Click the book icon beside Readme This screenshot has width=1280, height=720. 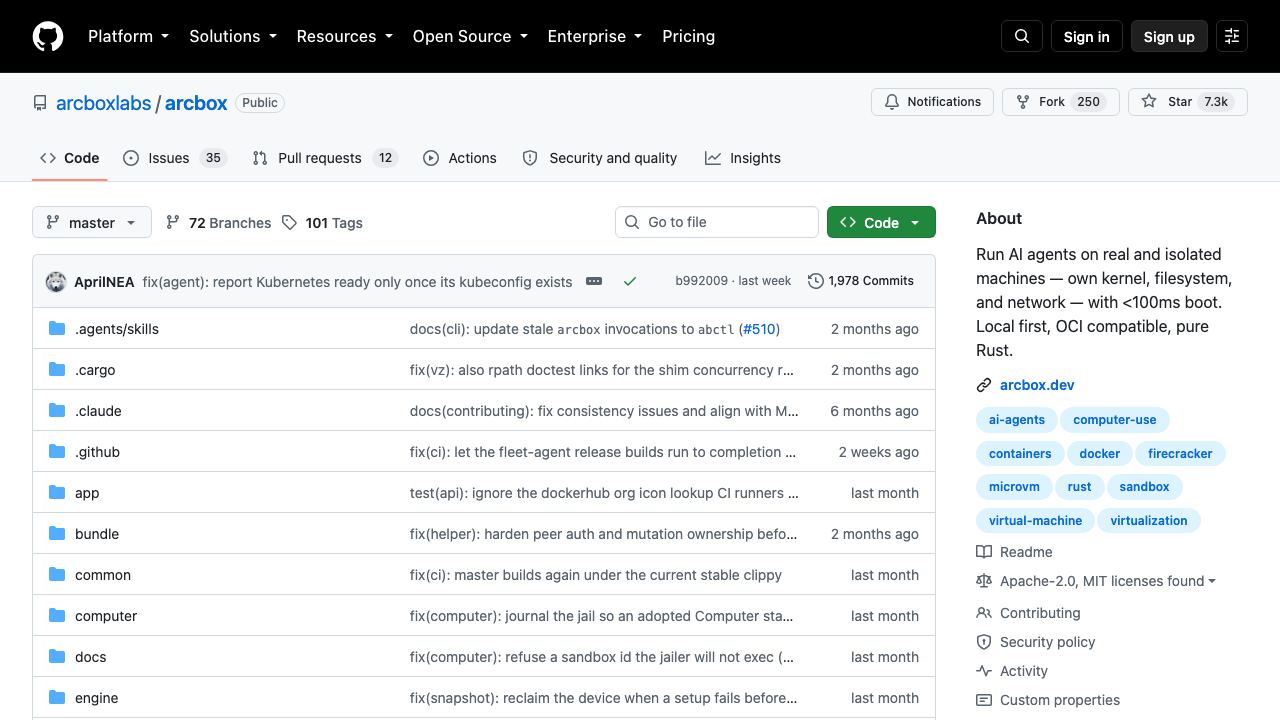point(984,552)
